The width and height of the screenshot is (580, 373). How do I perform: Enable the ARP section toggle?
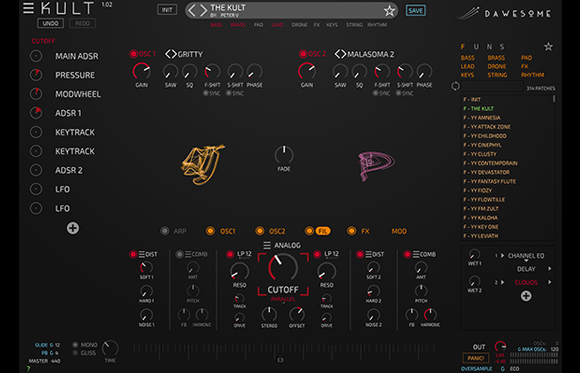point(165,231)
